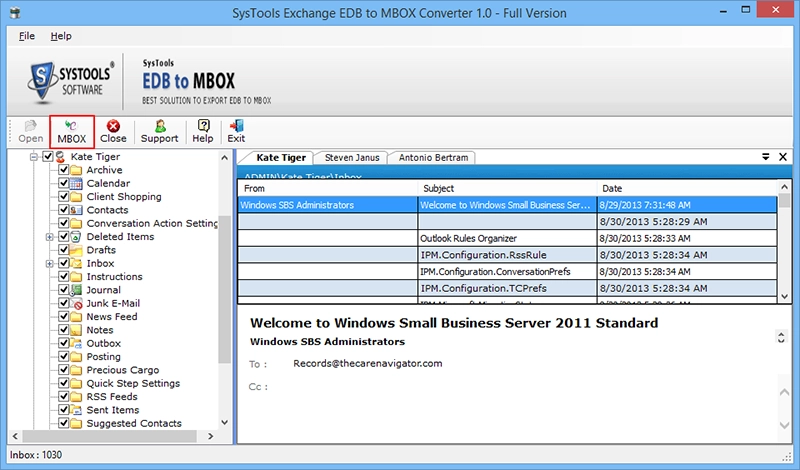The width and height of the screenshot is (800, 470).
Task: Select the Contacts folder icon
Action: click(x=76, y=210)
